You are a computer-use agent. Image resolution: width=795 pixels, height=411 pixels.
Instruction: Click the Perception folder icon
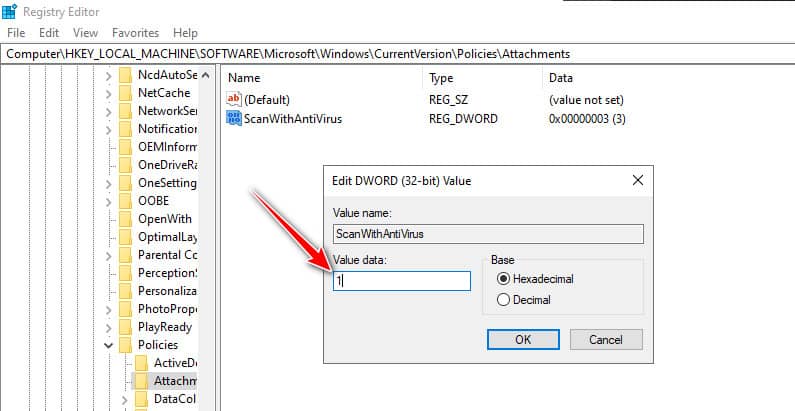(x=125, y=273)
